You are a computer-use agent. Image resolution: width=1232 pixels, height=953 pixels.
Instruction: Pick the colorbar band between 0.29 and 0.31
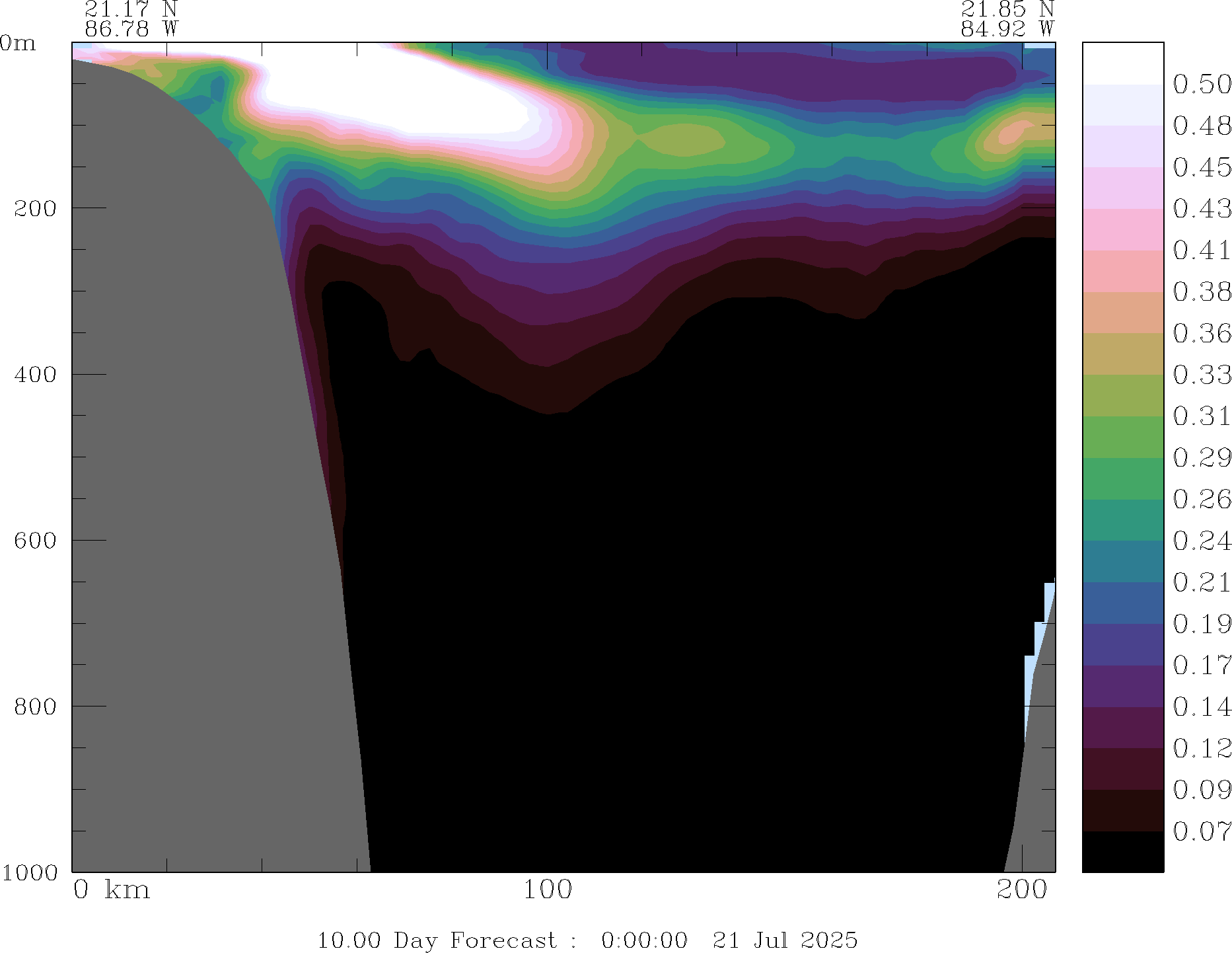1122,437
